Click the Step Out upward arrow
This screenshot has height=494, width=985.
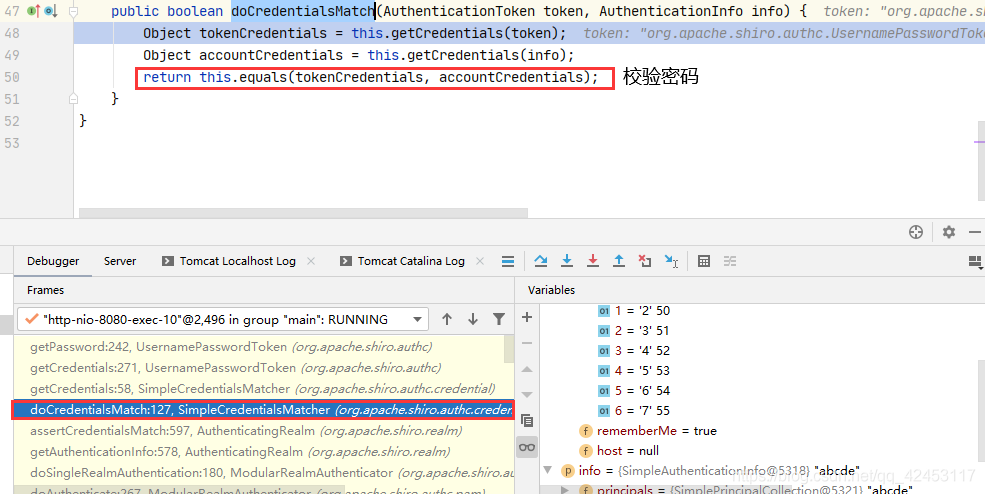click(619, 261)
